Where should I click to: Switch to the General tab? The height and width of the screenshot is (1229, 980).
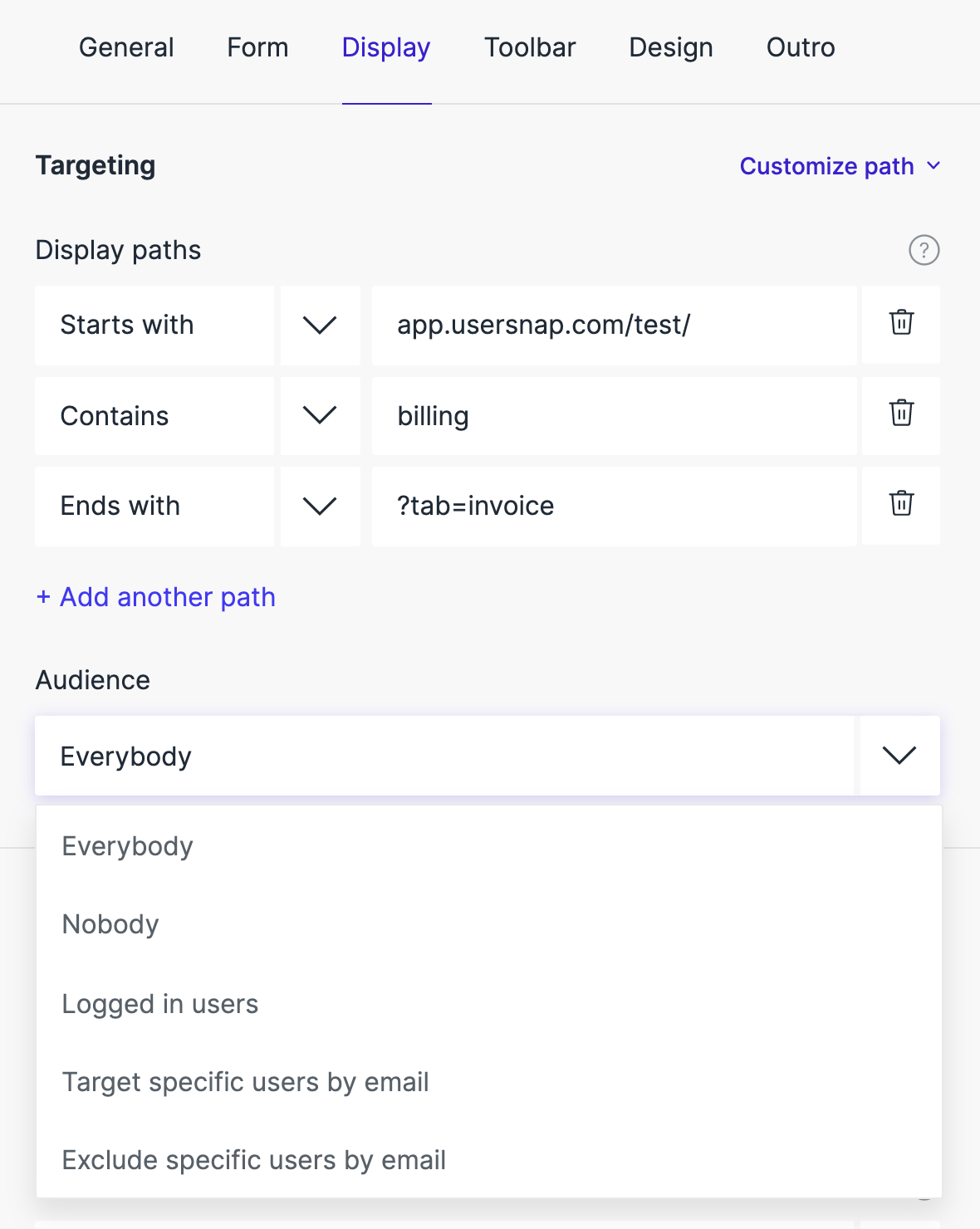125,47
